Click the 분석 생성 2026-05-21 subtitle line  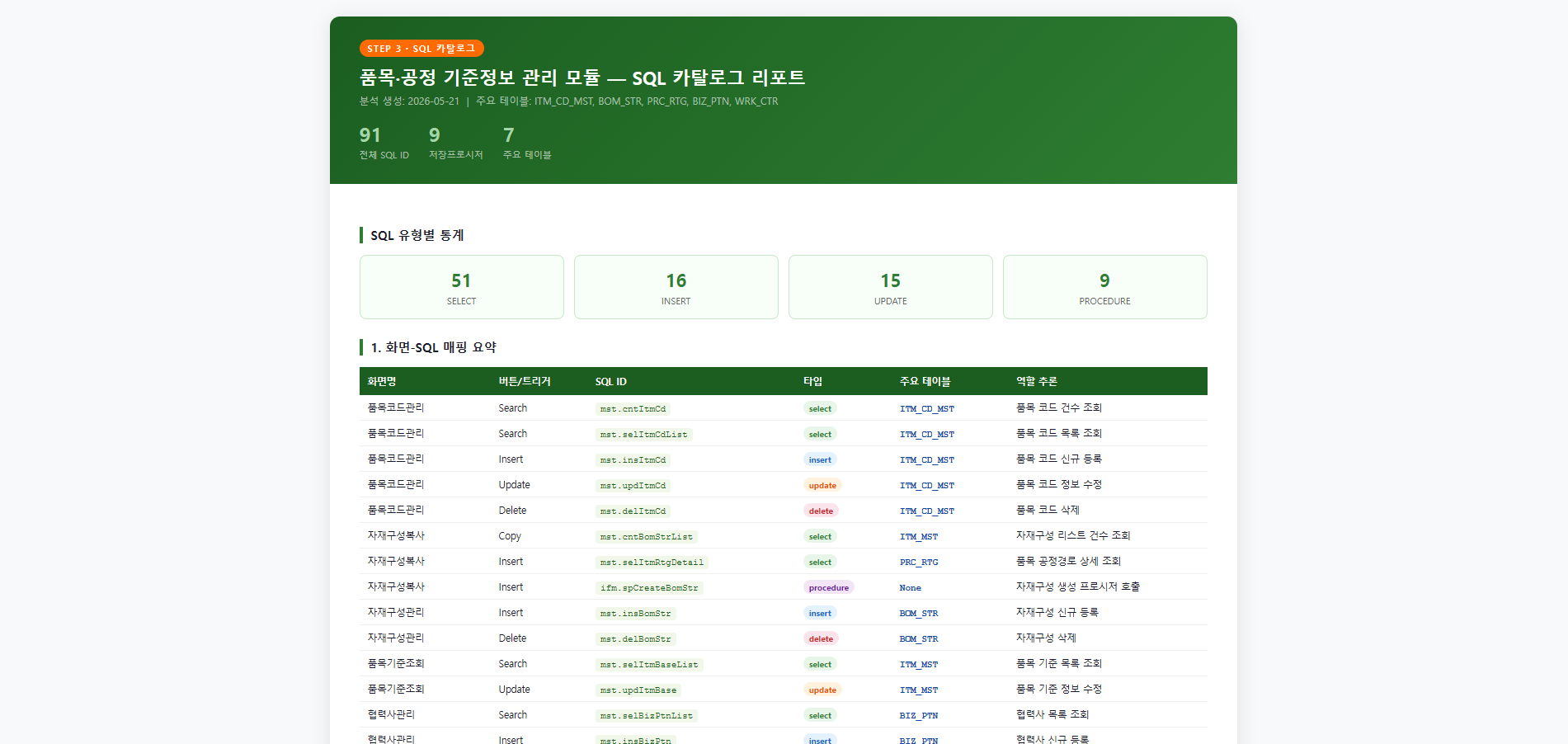[x=568, y=101]
